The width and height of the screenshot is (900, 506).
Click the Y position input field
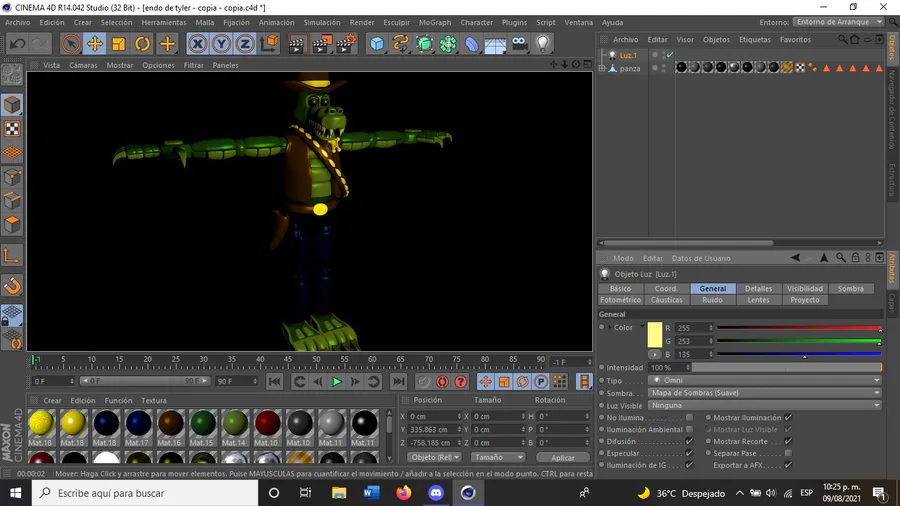[435, 430]
